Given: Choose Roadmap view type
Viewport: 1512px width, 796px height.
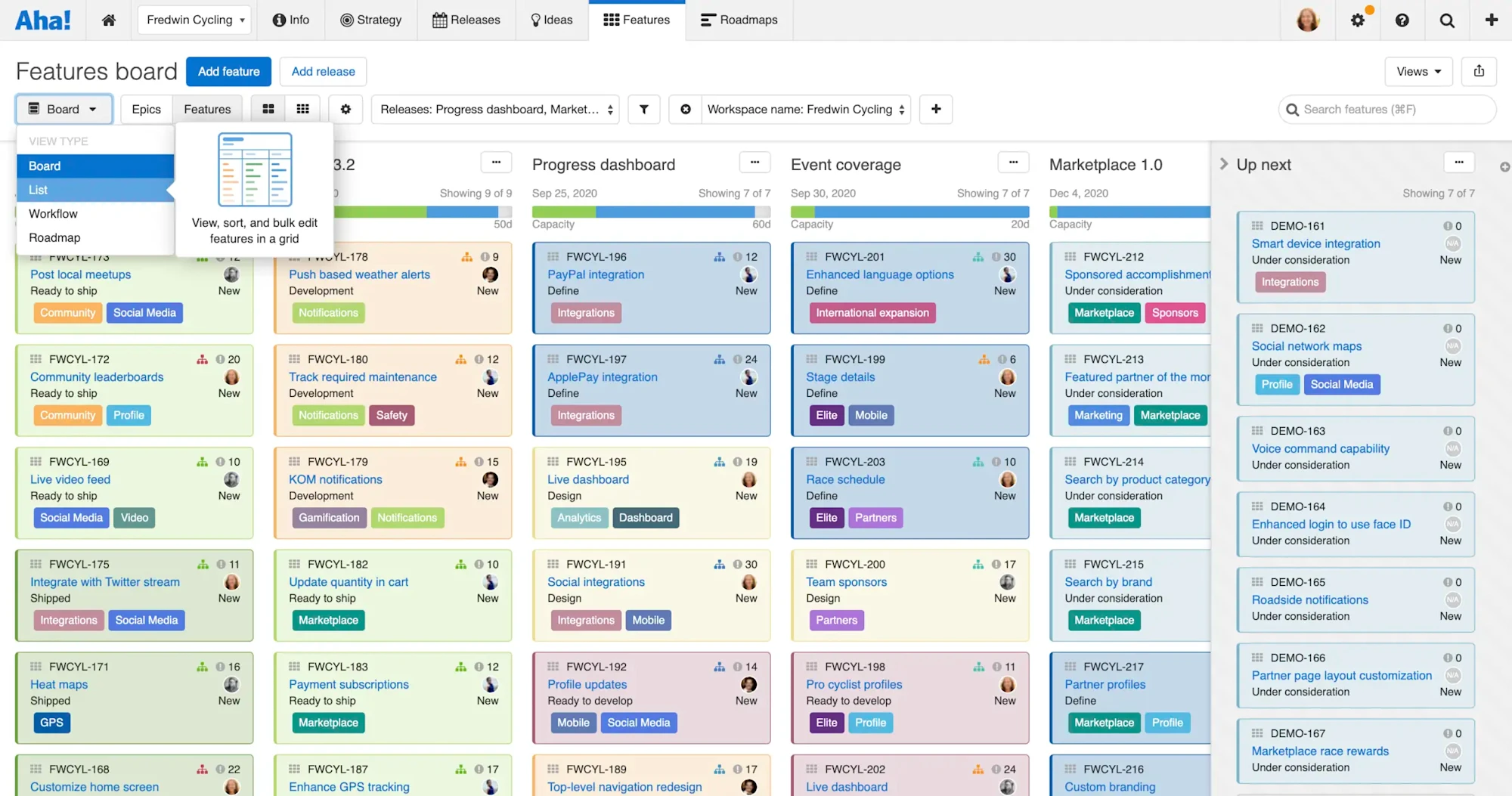Looking at the screenshot, I should click(95, 237).
